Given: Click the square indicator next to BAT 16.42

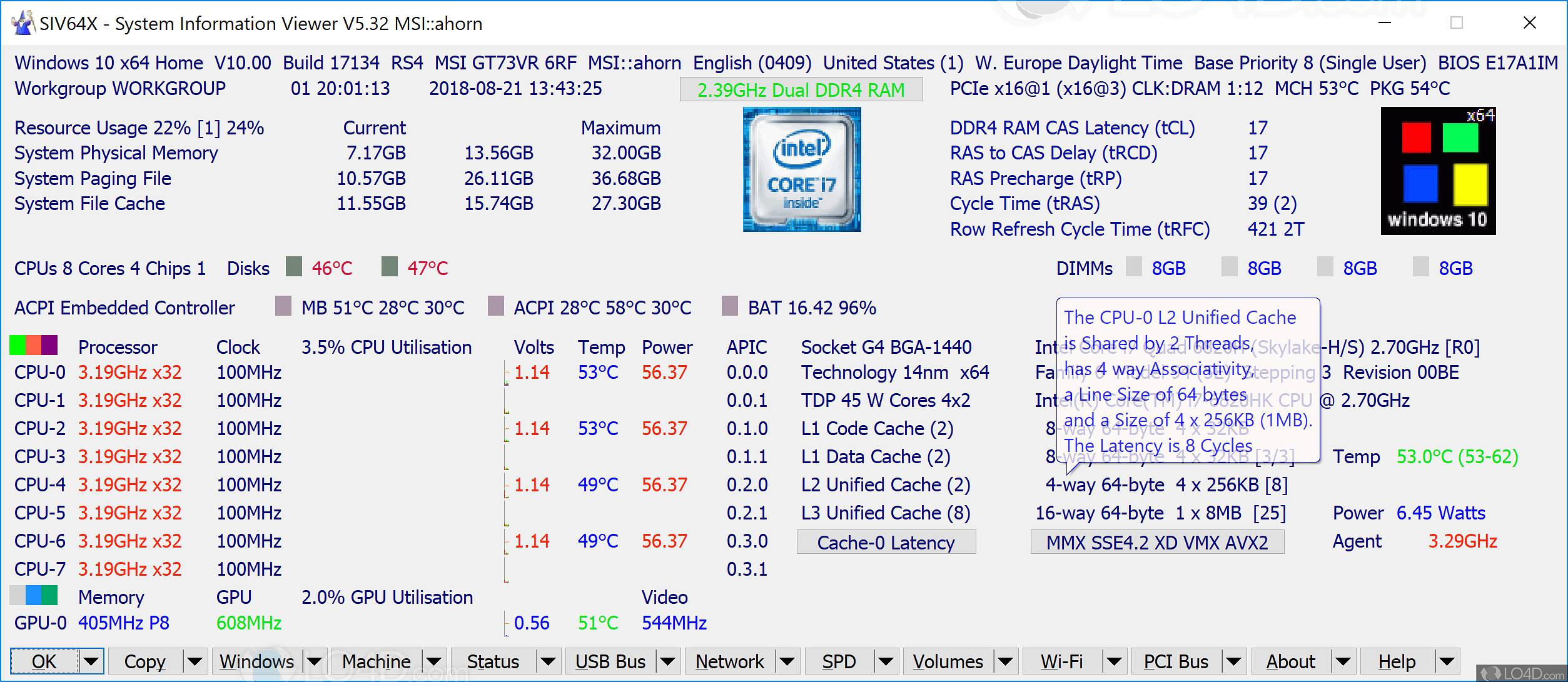Looking at the screenshot, I should coord(730,306).
